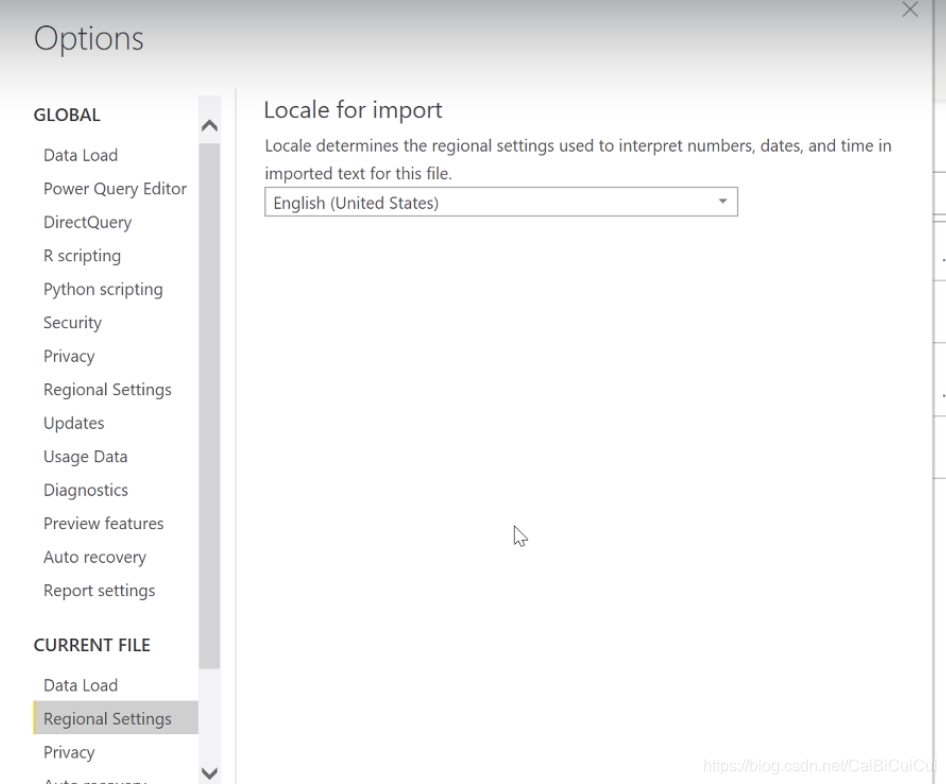Click the locale dropdown arrow
946x784 pixels.
722,202
